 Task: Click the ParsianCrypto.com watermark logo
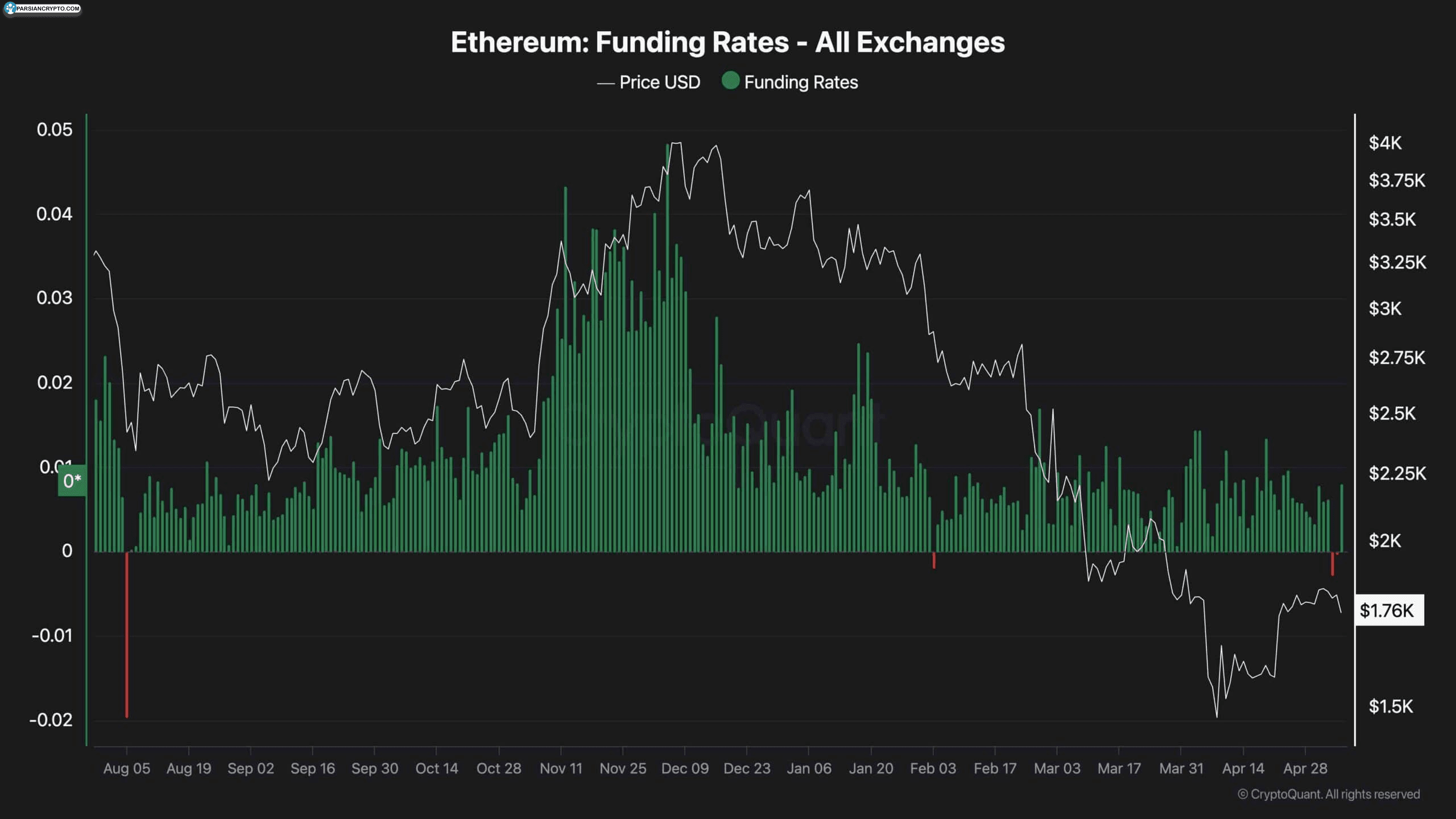tap(42, 9)
